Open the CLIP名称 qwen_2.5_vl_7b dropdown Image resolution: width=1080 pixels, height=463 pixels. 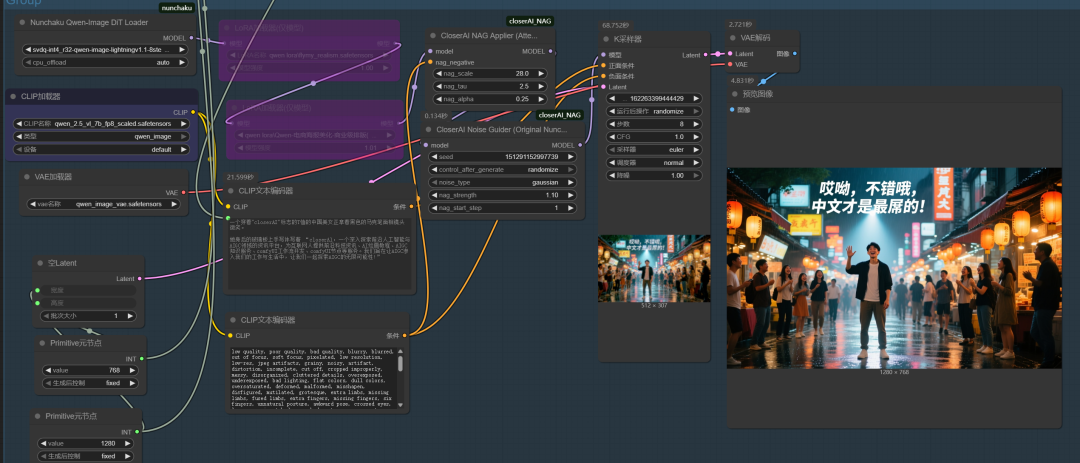[x=101, y=124]
